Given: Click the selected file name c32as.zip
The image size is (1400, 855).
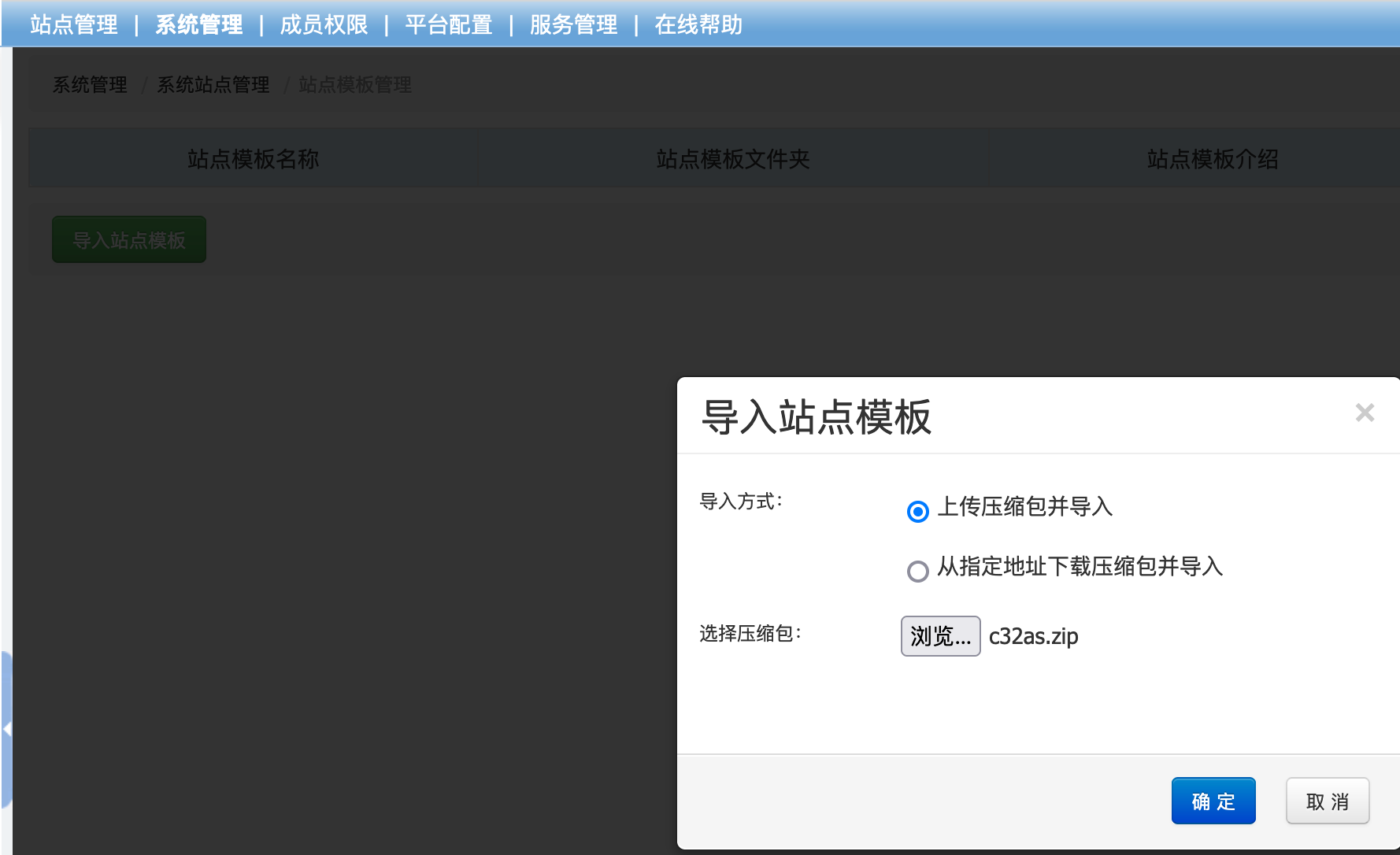Looking at the screenshot, I should [x=1033, y=636].
